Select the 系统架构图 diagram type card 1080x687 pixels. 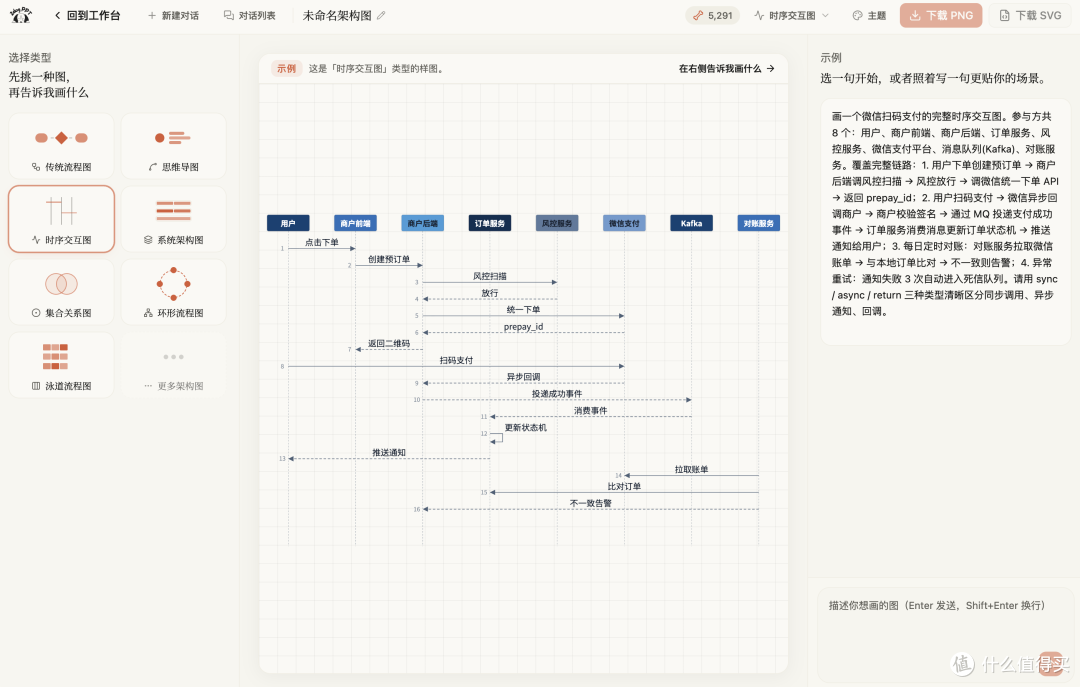point(174,219)
